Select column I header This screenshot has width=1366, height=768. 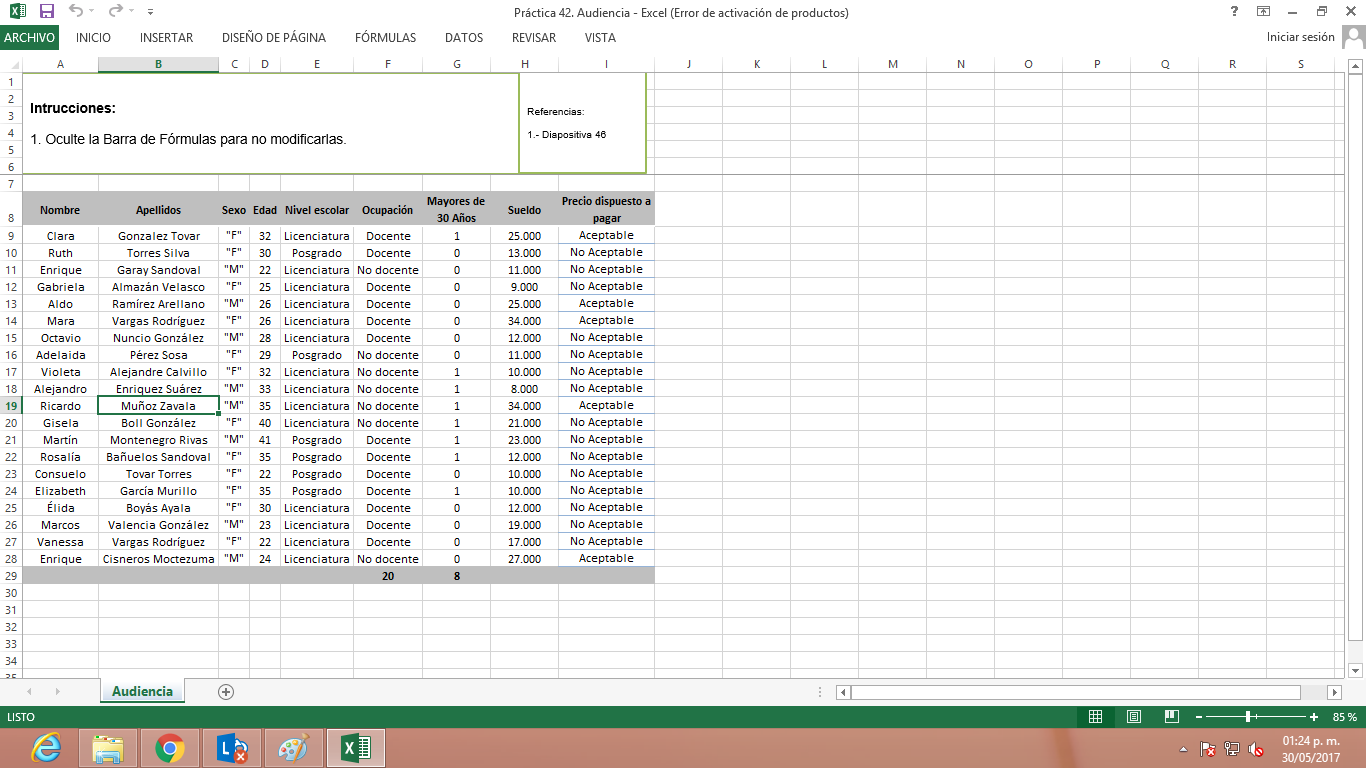tap(606, 64)
